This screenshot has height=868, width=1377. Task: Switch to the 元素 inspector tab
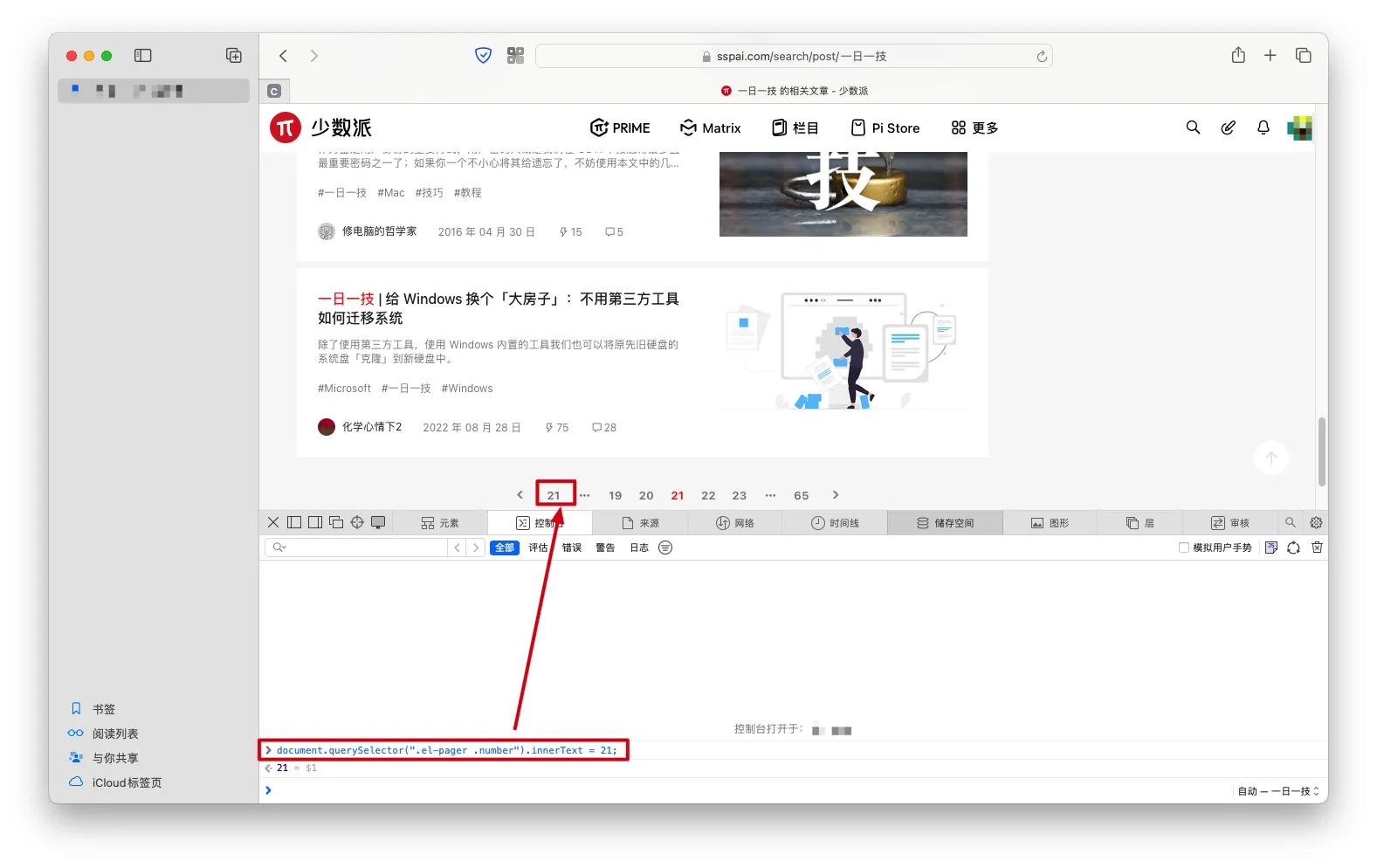coord(440,523)
